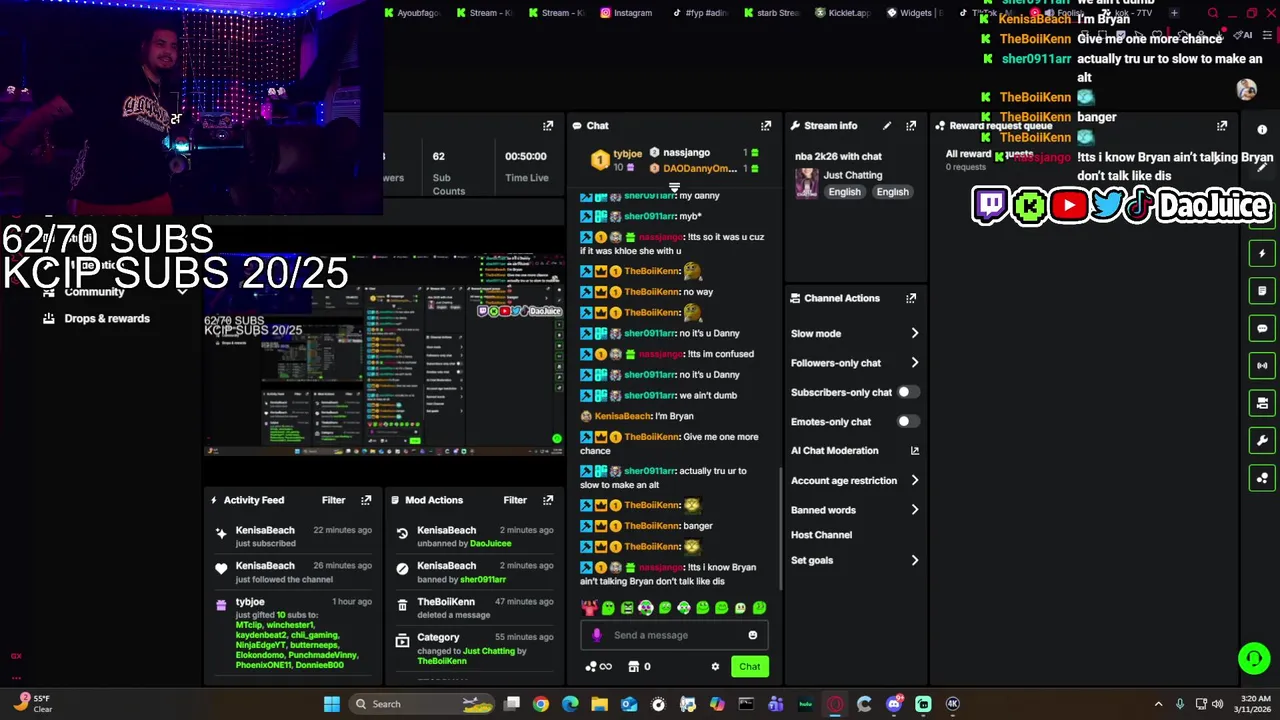Image resolution: width=1280 pixels, height=720 pixels.
Task: Pop out the Channel Actions panel
Action: click(x=911, y=298)
